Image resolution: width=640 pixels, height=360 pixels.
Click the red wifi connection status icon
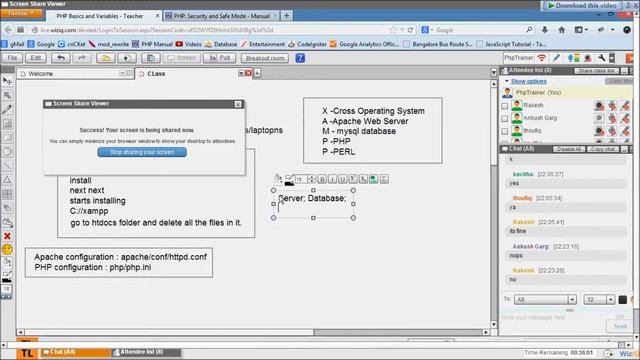pyautogui.click(x=542, y=58)
